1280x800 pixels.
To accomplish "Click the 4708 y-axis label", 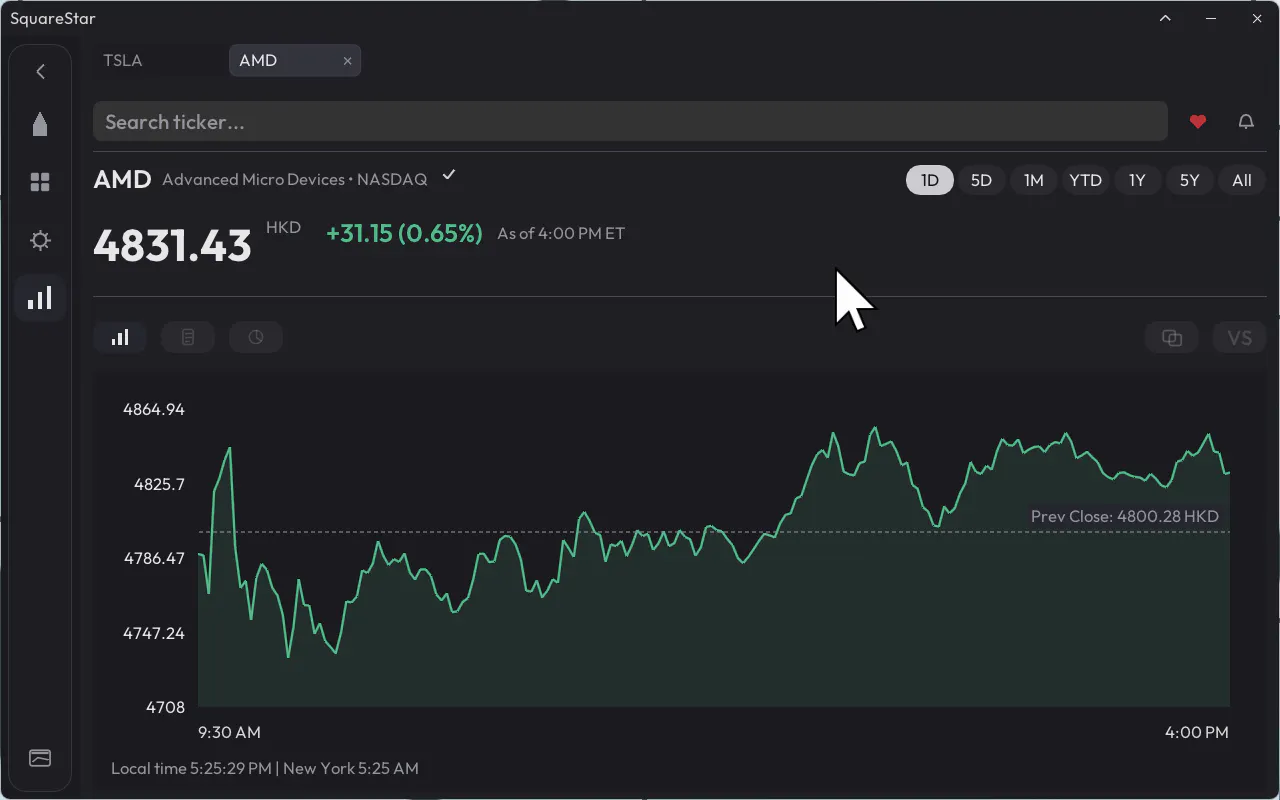I will pyautogui.click(x=166, y=707).
